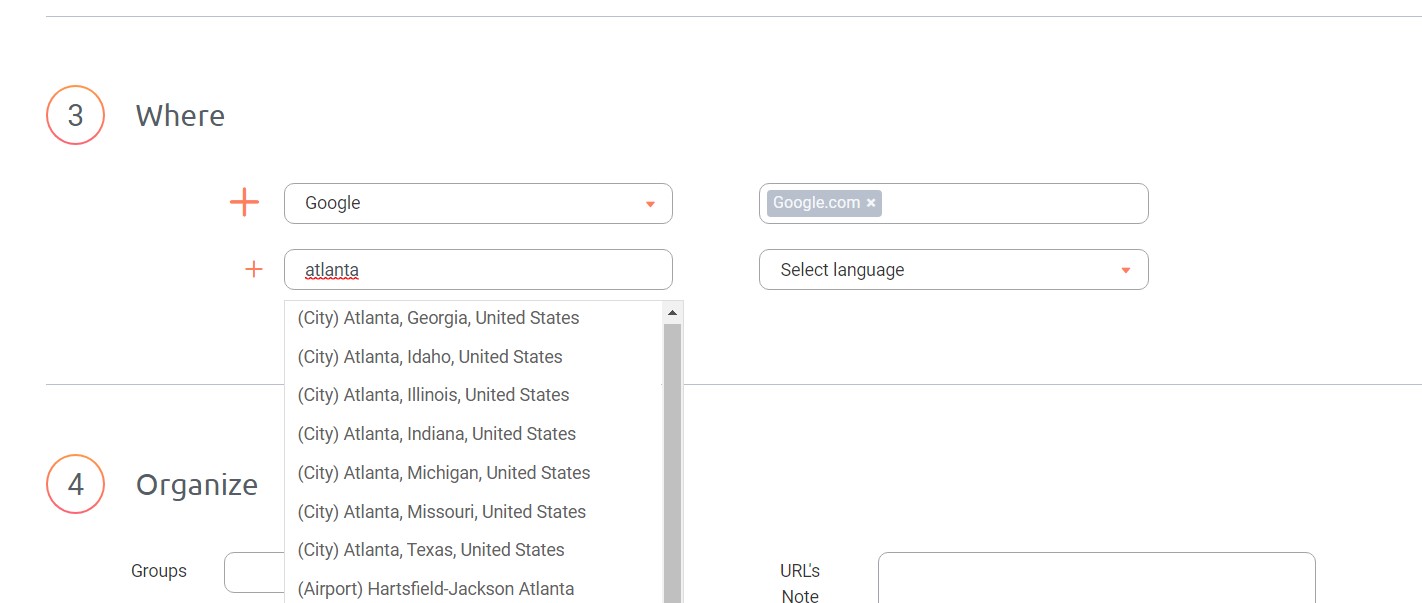Click the URL's Note text area

click(1097, 578)
